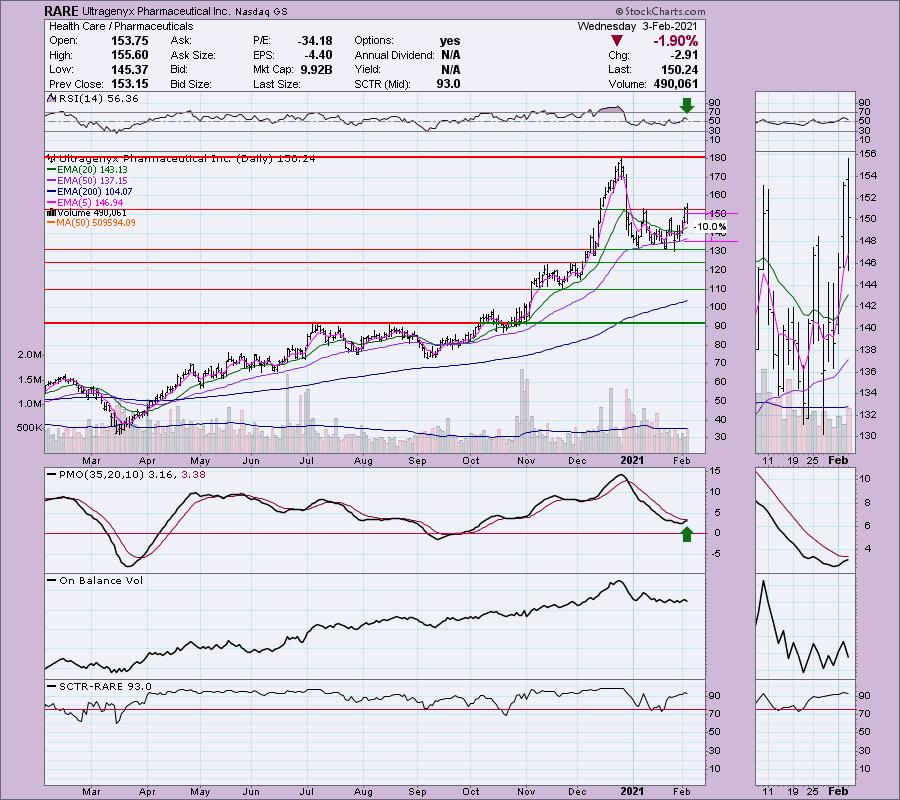
Task: Click the EMA(50) 137.15 legend entry
Action: coord(87,181)
